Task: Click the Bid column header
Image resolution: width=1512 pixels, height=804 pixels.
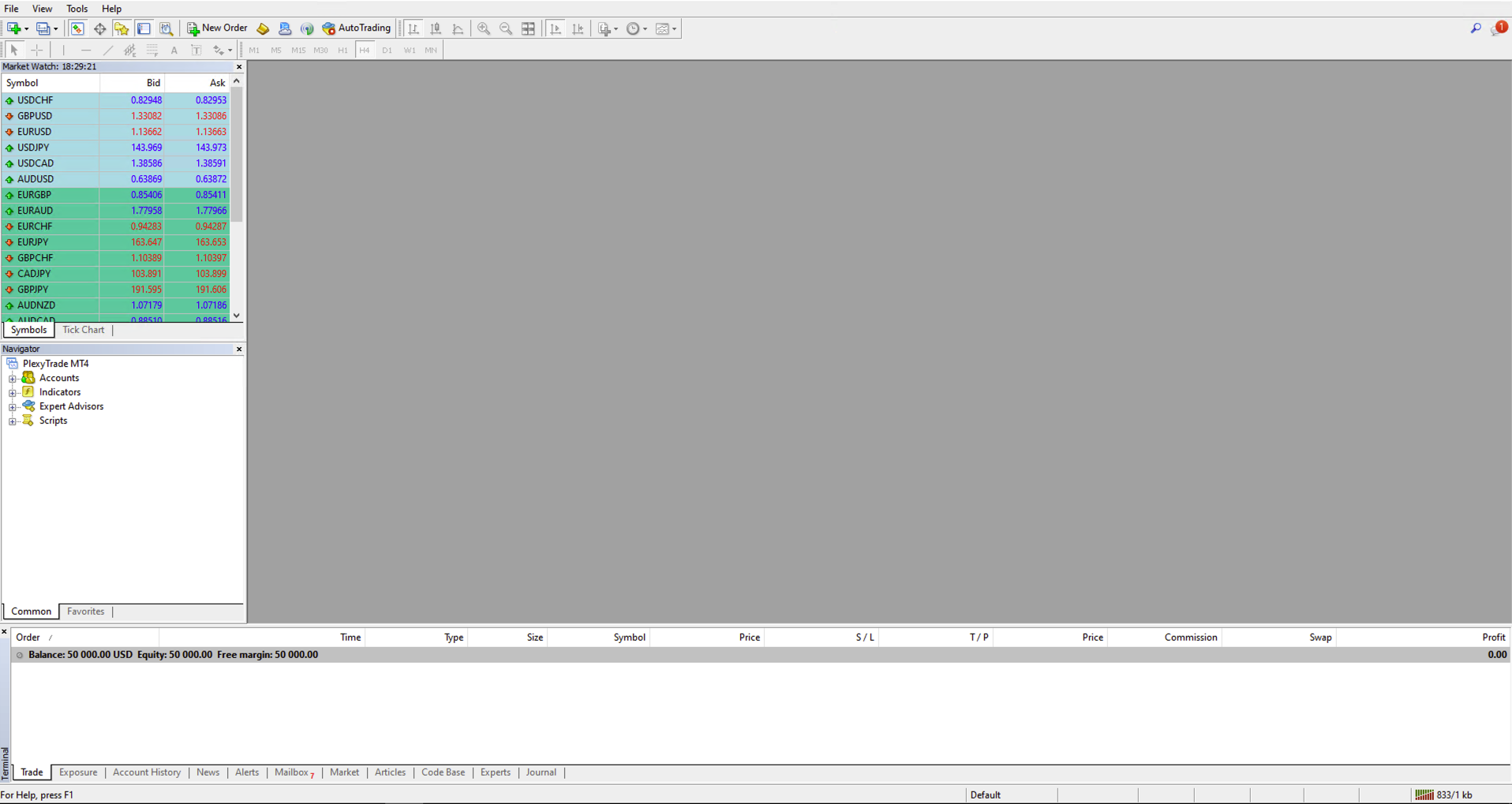Action: click(133, 83)
